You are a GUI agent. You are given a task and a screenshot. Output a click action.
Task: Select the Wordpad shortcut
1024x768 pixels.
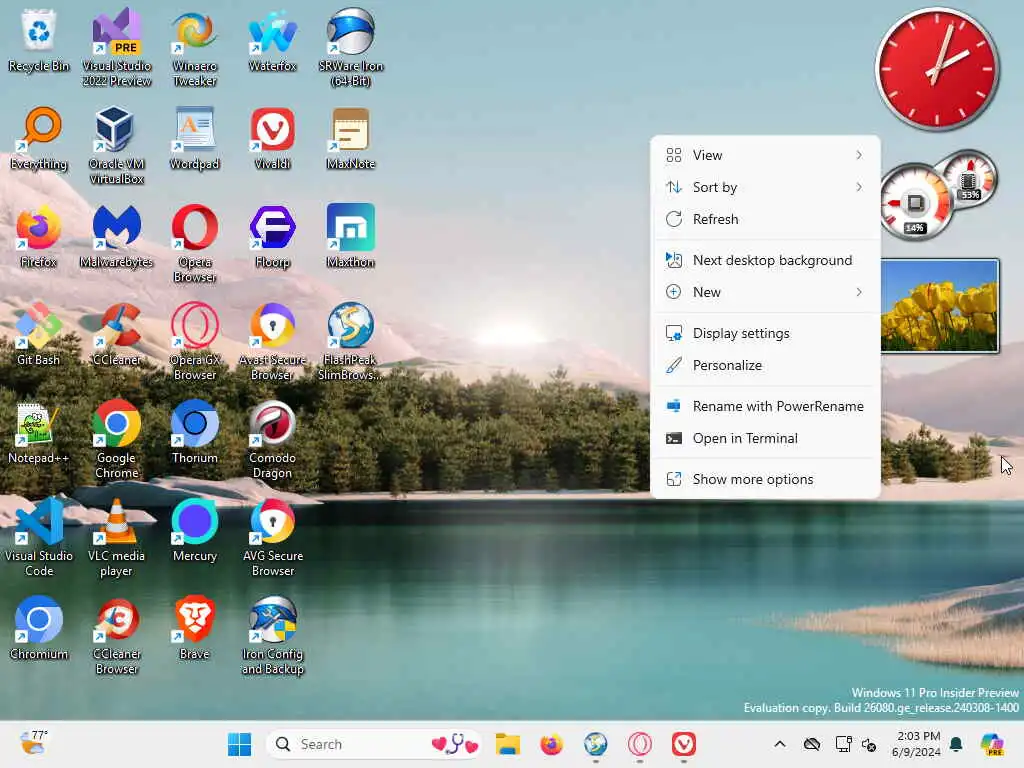195,138
